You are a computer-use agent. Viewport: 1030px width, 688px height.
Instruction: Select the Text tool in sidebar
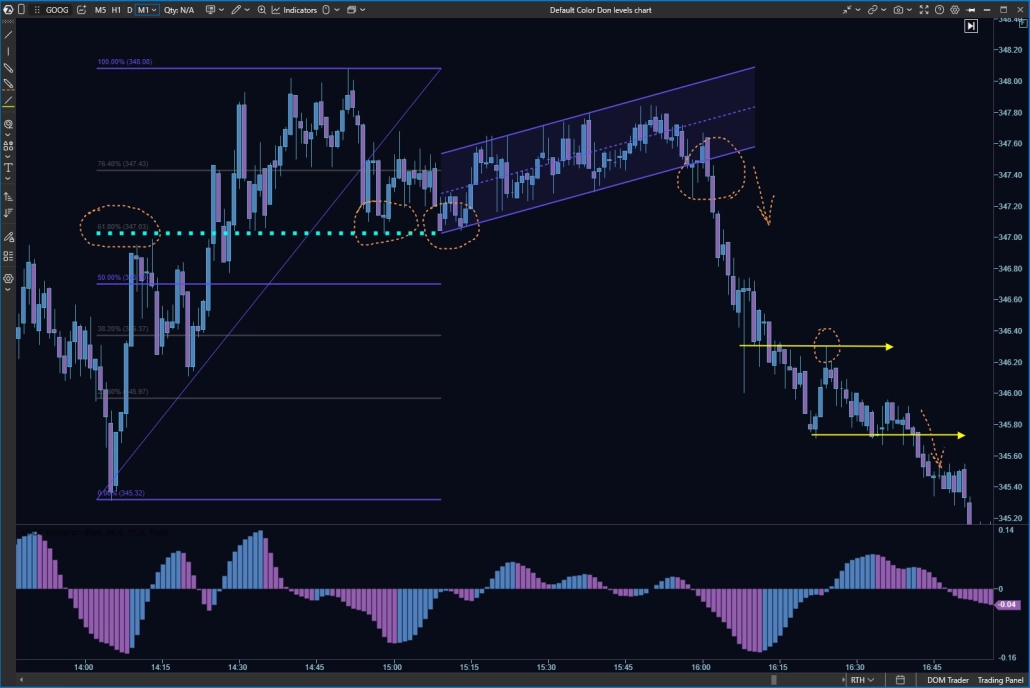coord(8,168)
